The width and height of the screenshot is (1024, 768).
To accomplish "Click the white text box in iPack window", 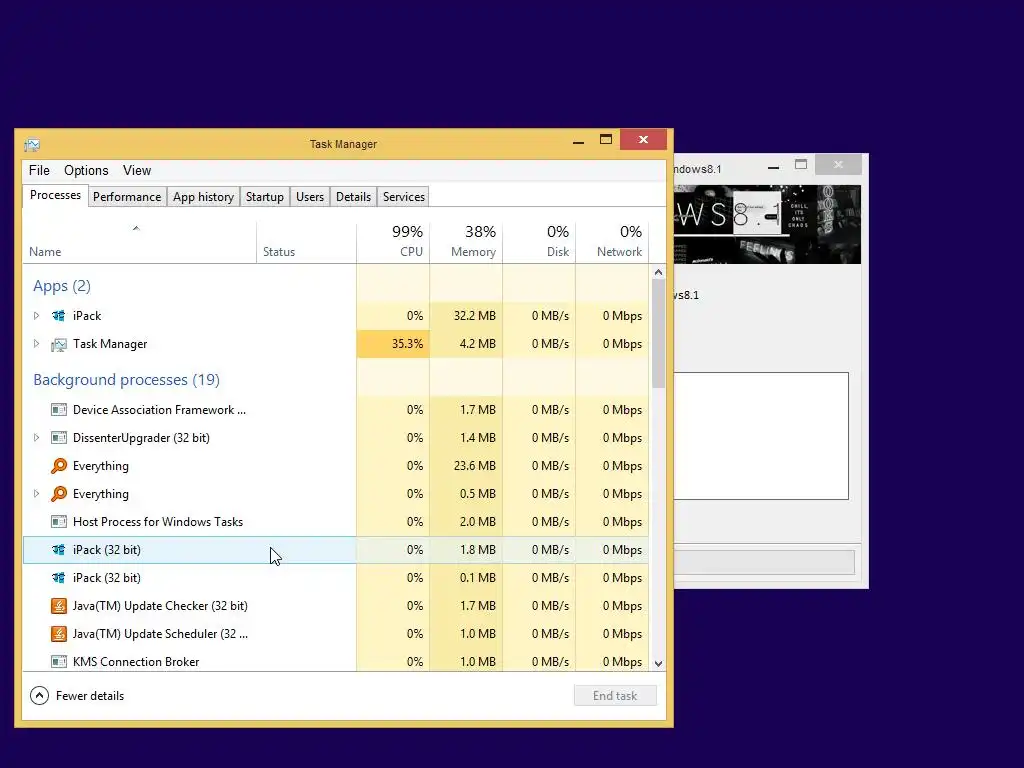I will pyautogui.click(x=761, y=436).
